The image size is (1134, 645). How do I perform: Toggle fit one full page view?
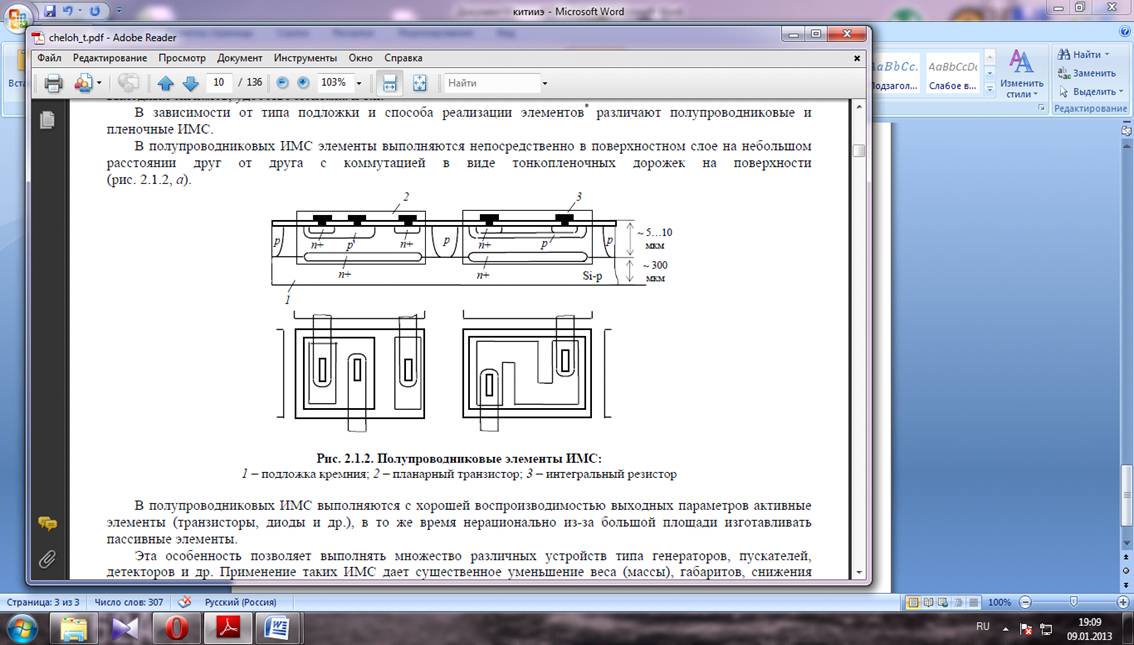pos(419,83)
